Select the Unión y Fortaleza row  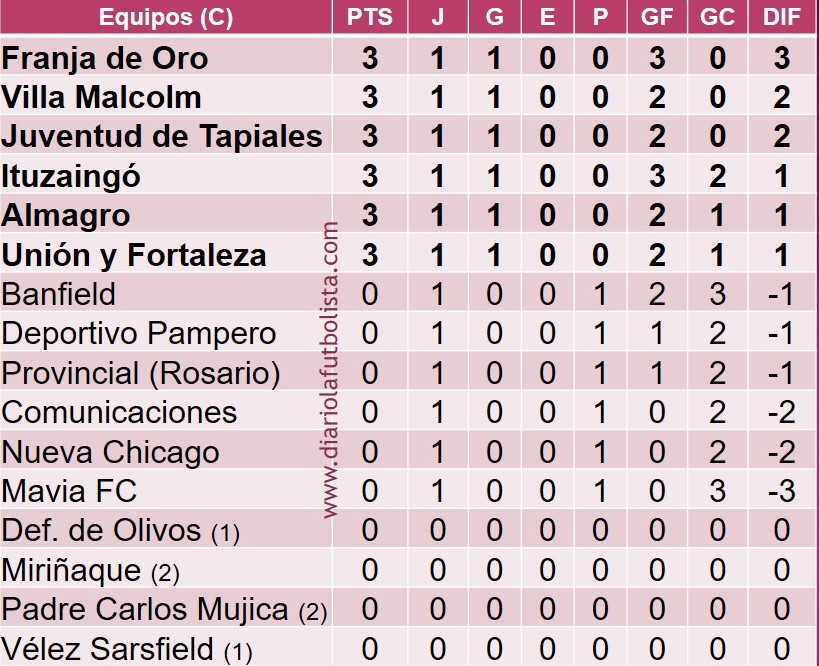pos(134,255)
